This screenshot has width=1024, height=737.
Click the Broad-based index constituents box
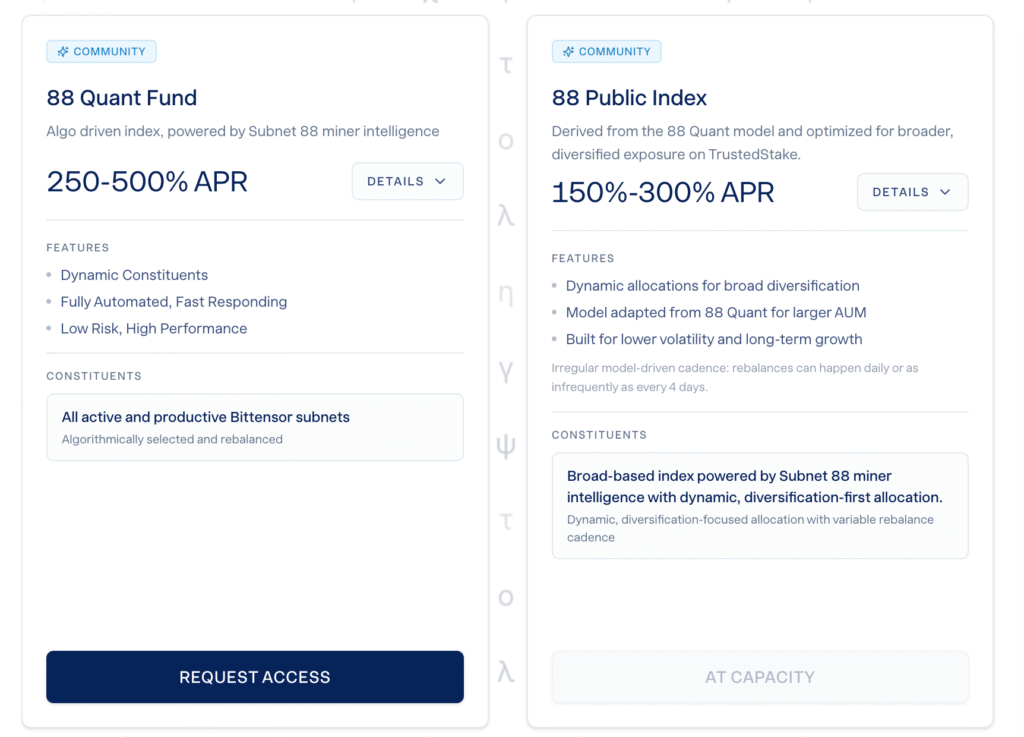point(760,505)
